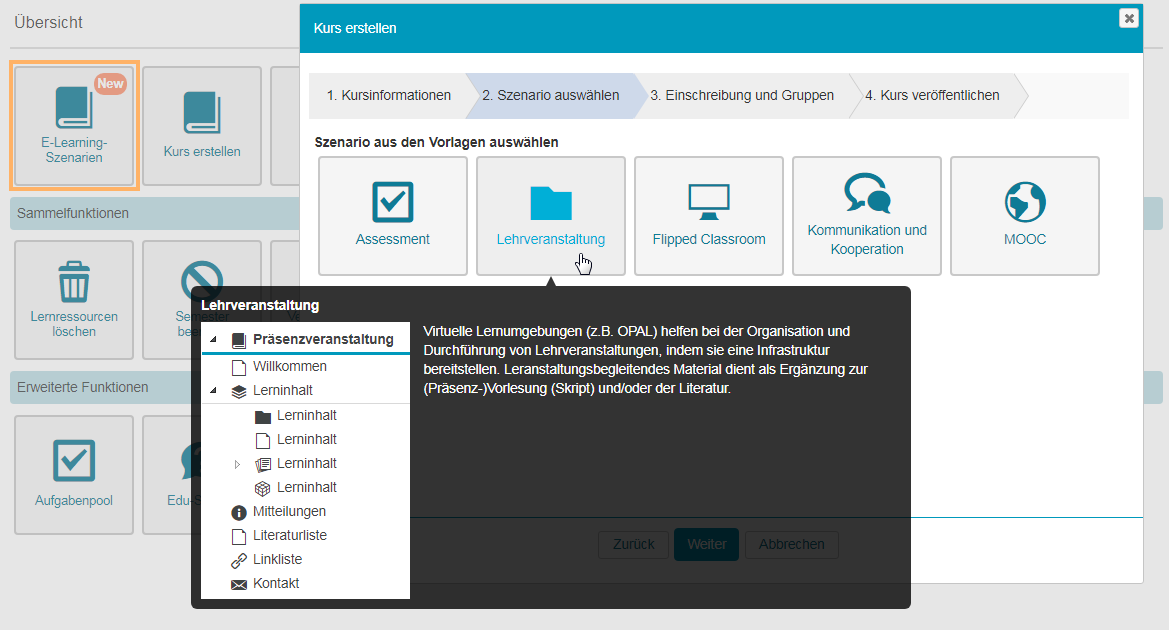
Task: Click the Kurs erstellen book icon
Action: point(202,113)
